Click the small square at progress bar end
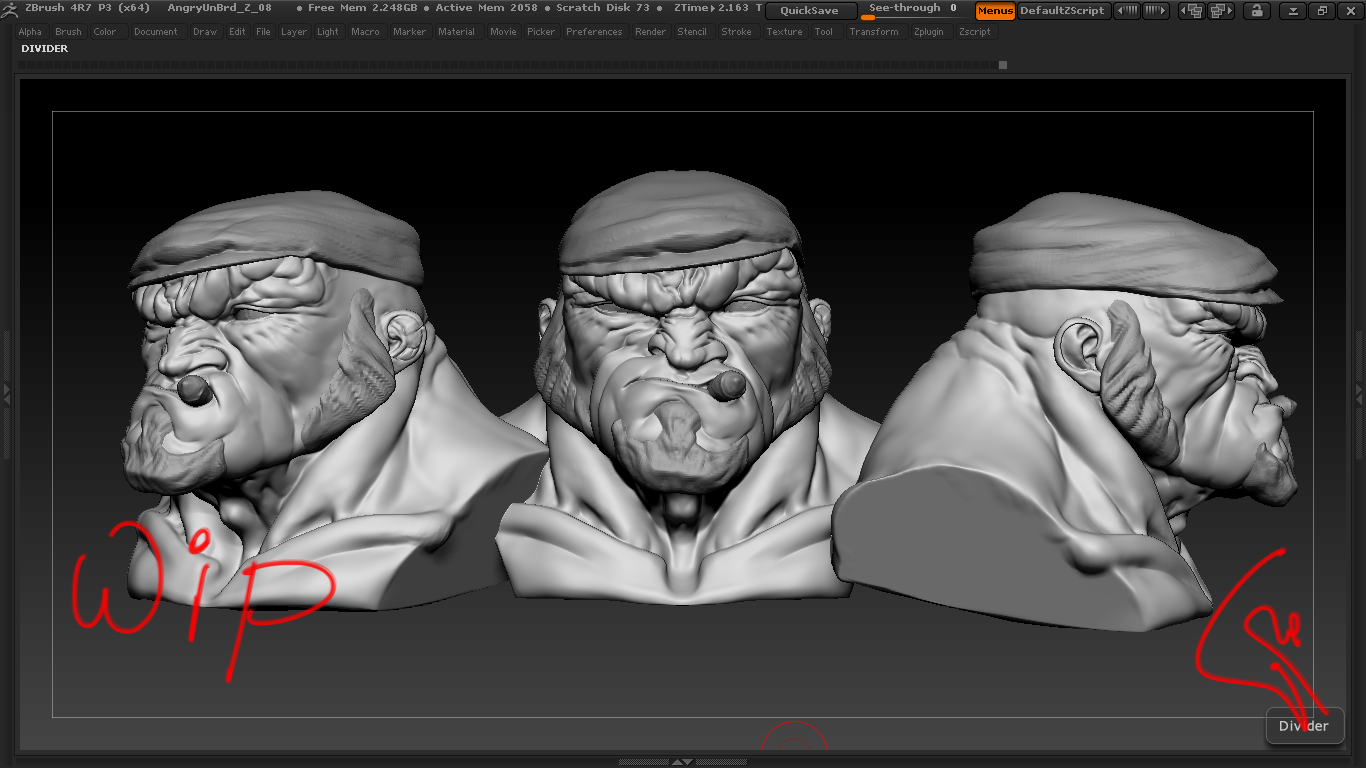 [x=1003, y=65]
